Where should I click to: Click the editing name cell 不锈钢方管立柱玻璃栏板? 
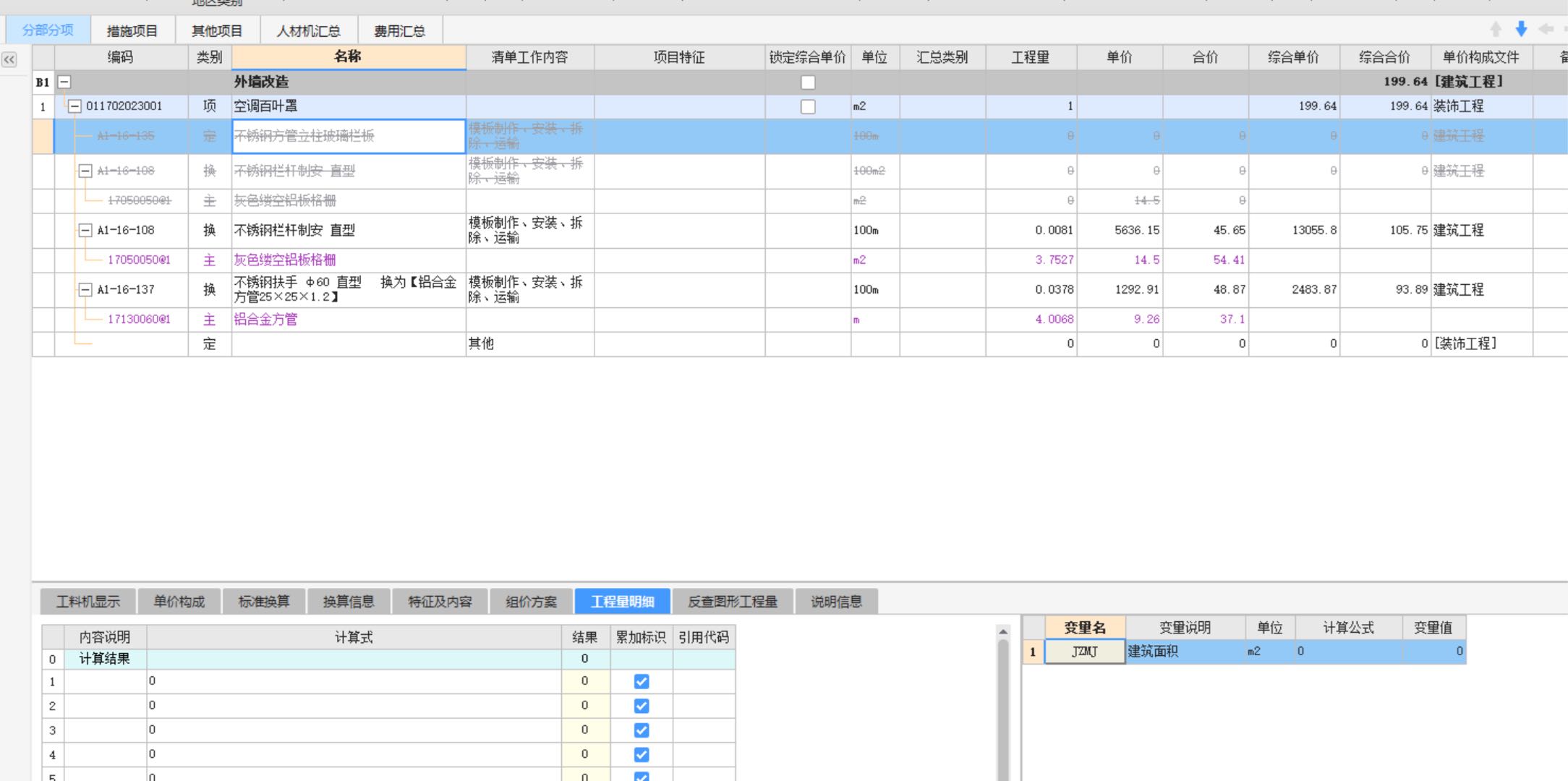[349, 136]
